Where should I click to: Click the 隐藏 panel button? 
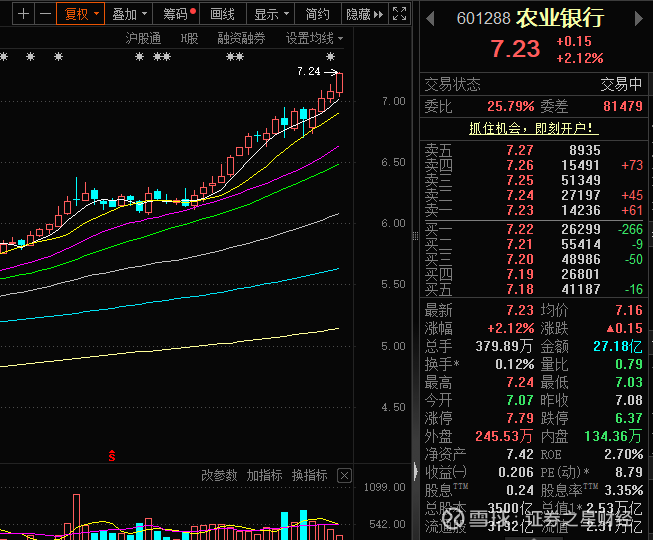click(365, 14)
